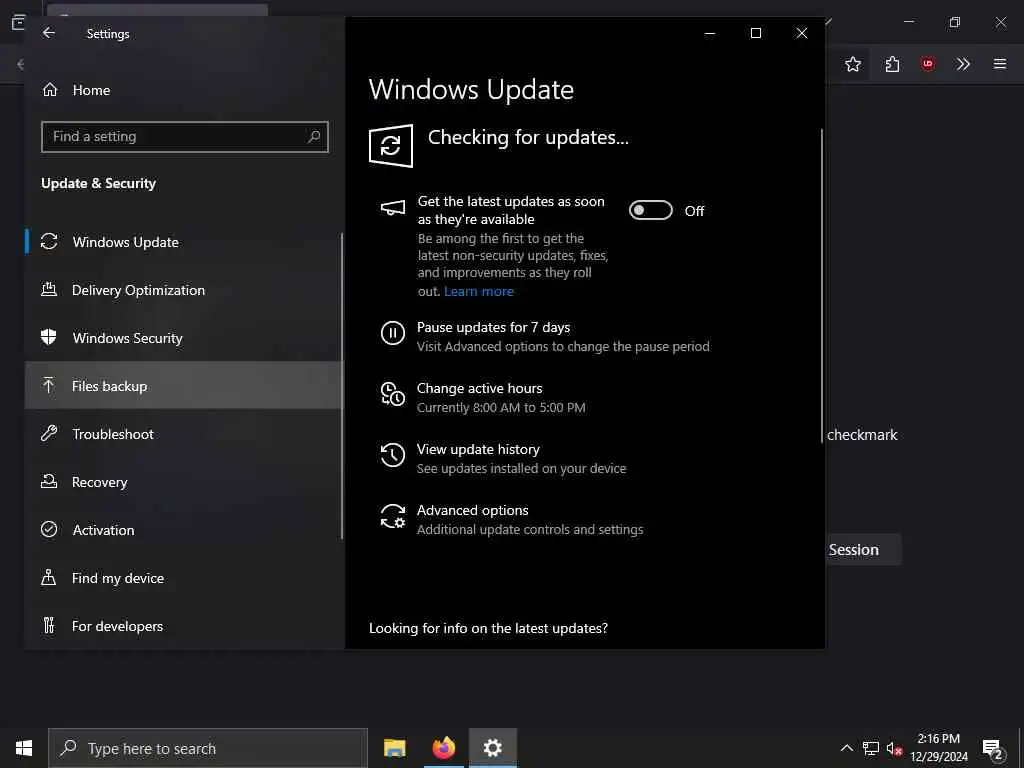Image resolution: width=1024 pixels, height=768 pixels.
Task: Open the For developers section
Action: point(185,626)
